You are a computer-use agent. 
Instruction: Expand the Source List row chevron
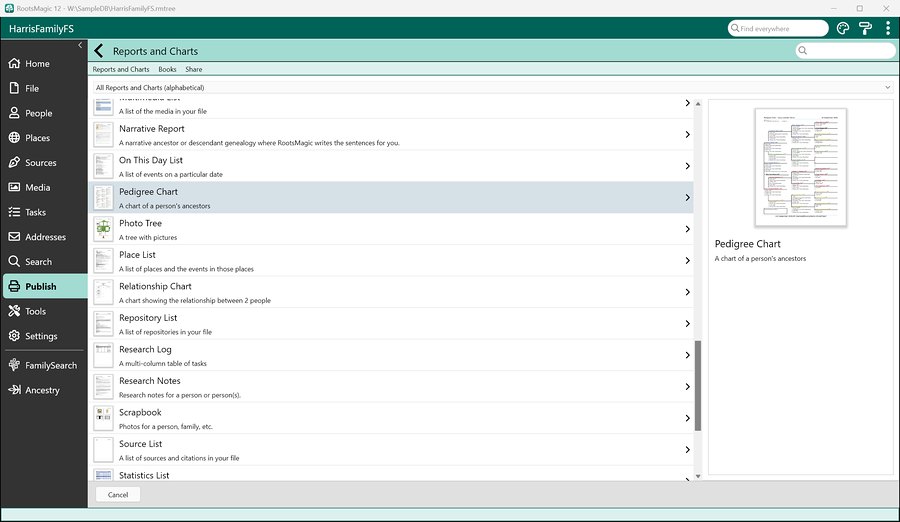tap(687, 450)
